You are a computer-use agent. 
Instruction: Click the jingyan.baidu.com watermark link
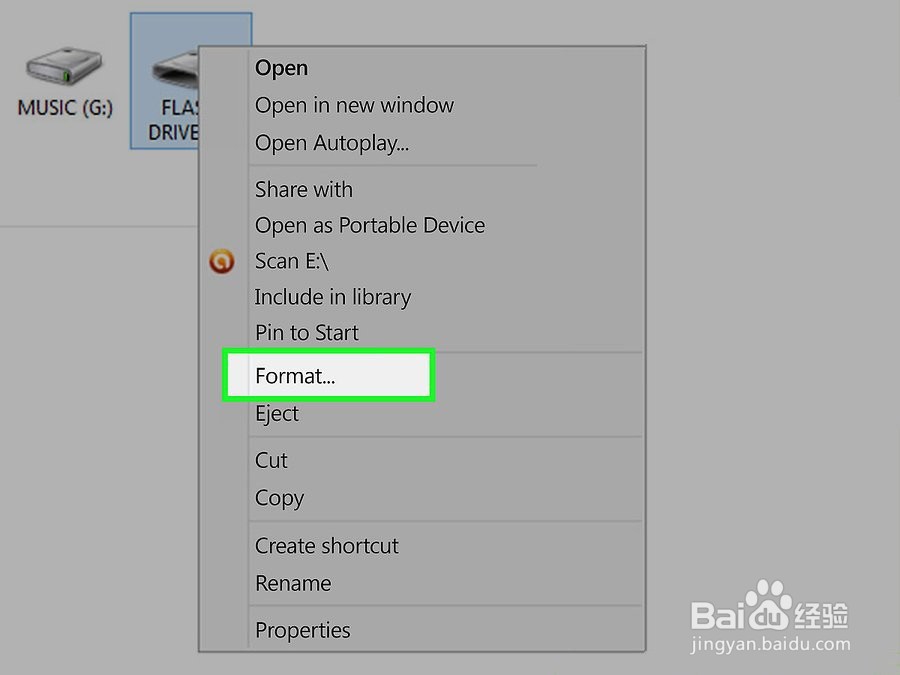[770, 645]
